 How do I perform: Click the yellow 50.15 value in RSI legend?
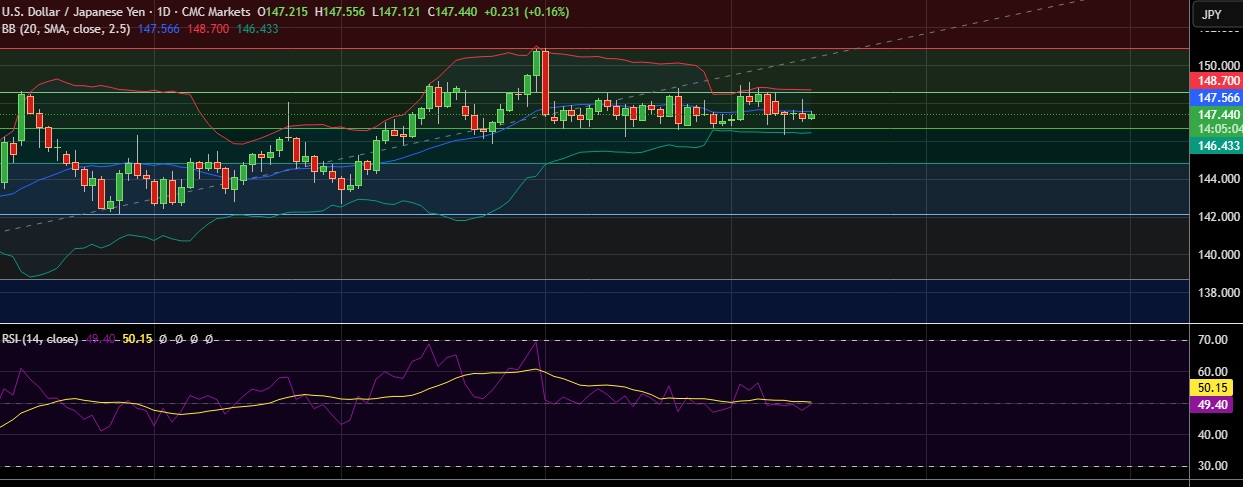(136, 339)
